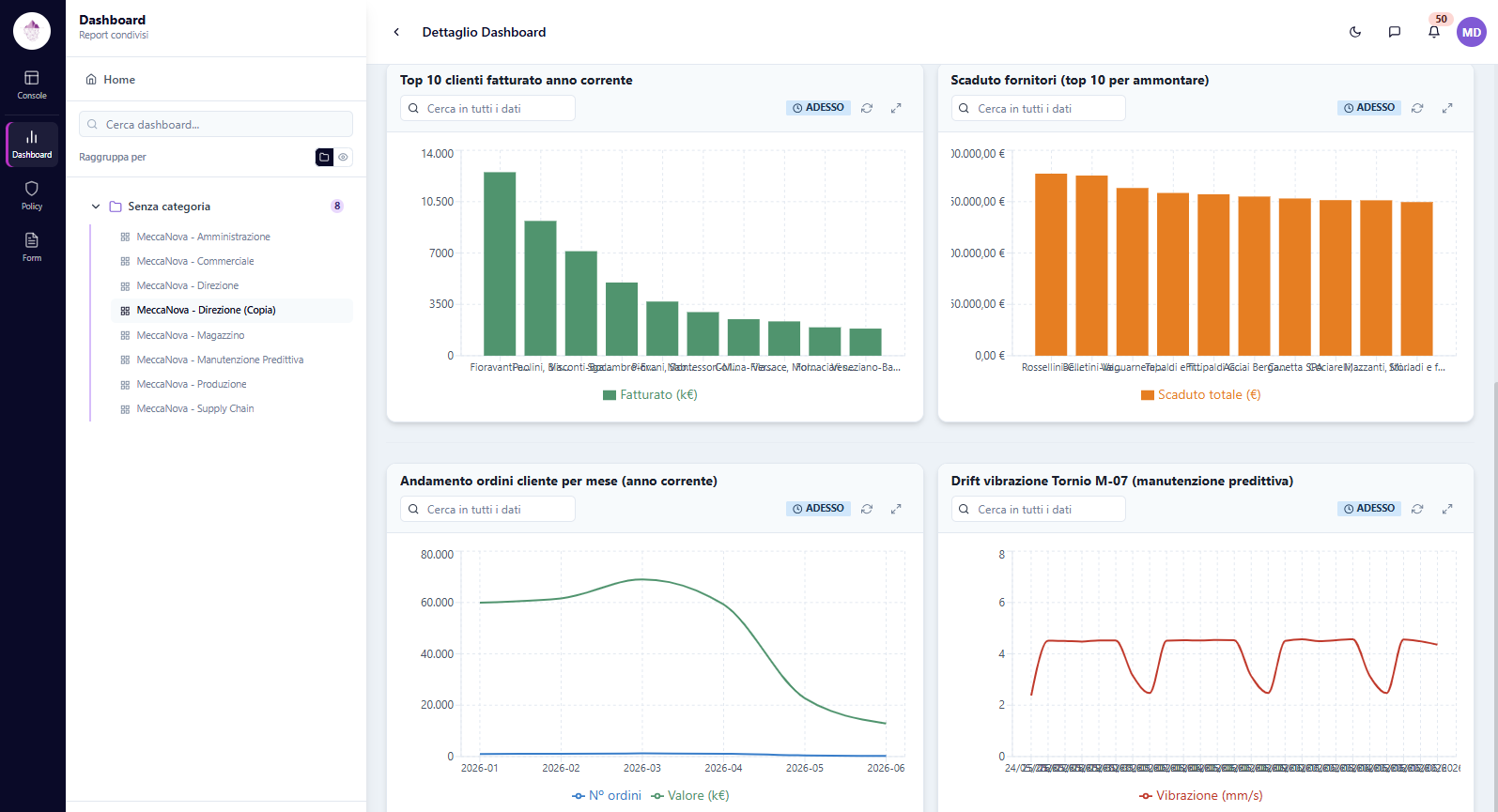Open the Form section in the left rail
The height and width of the screenshot is (812, 1498).
click(32, 247)
